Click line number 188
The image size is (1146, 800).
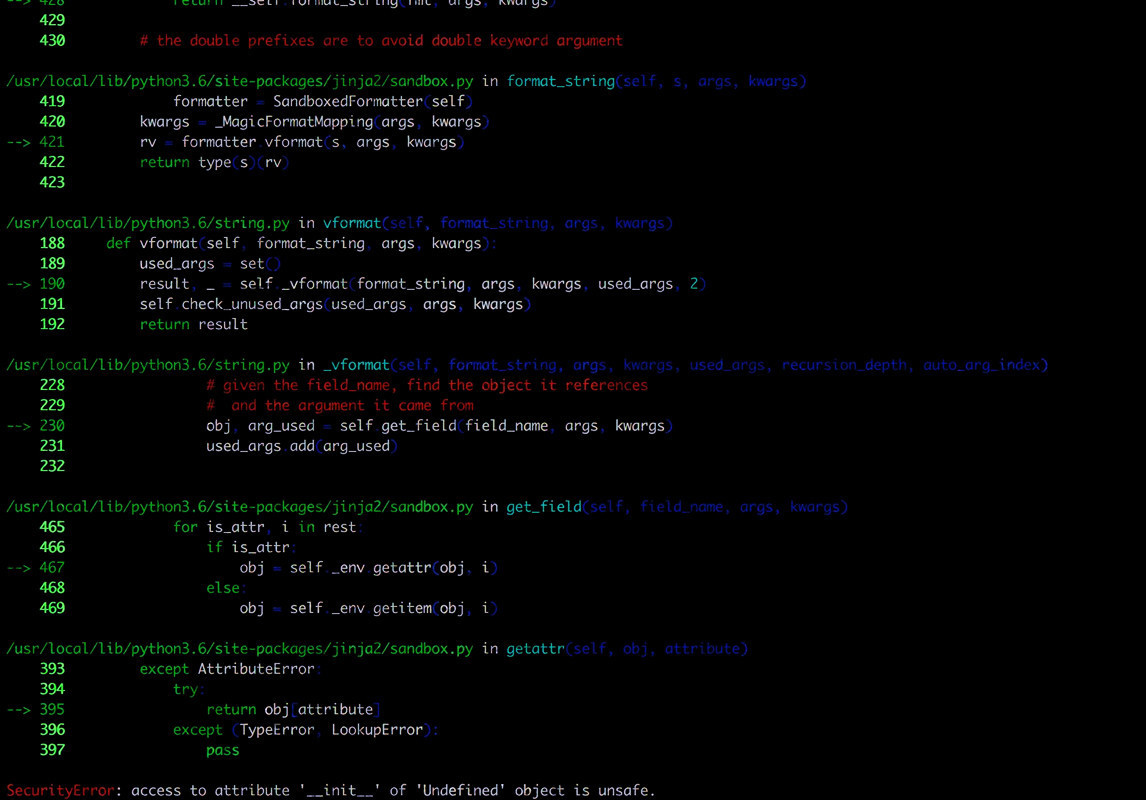(52, 243)
